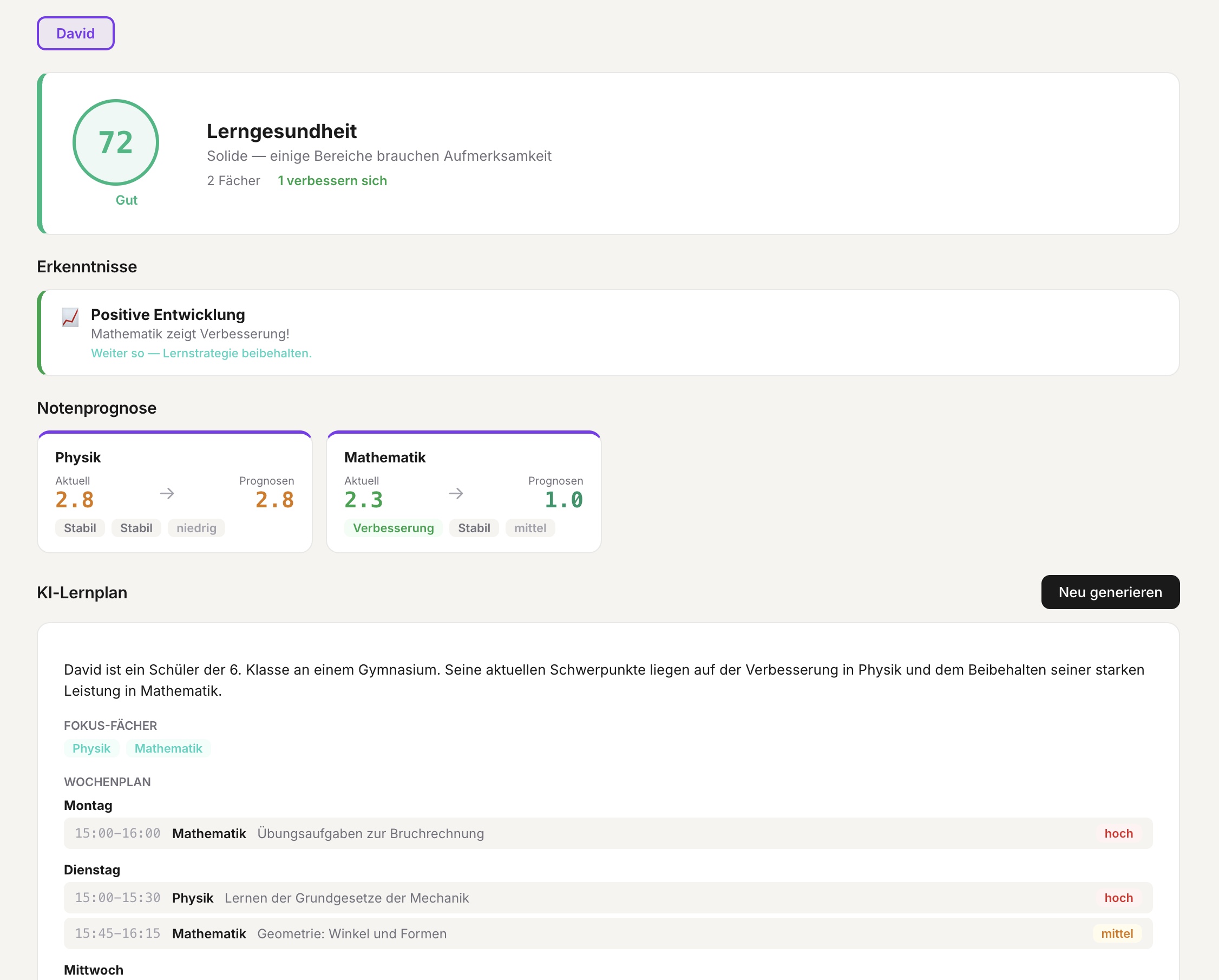Open the Mathematik grade forecast card
This screenshot has height=980, width=1219.
click(x=463, y=458)
